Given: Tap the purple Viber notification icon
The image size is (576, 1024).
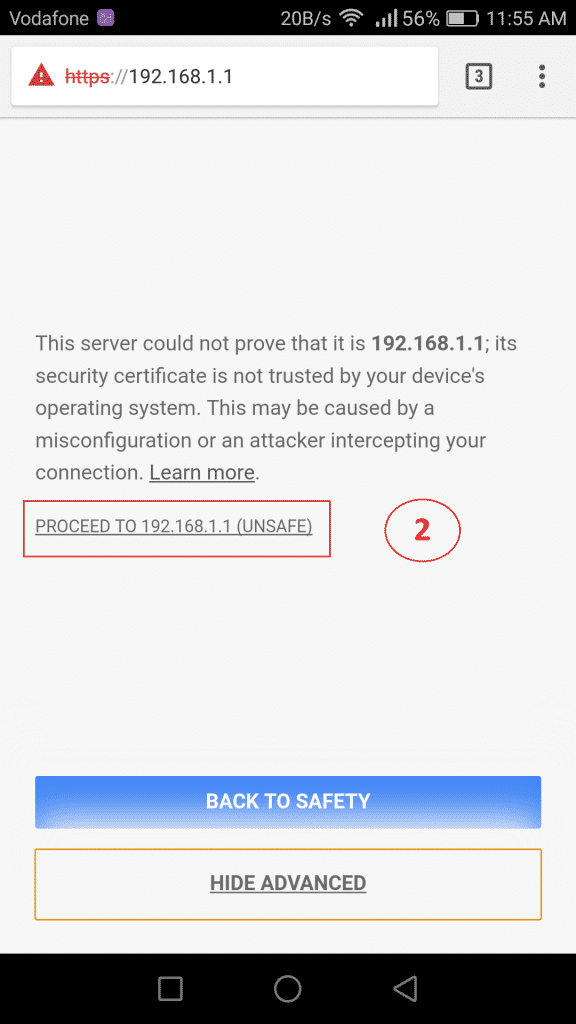Looking at the screenshot, I should tap(105, 18).
